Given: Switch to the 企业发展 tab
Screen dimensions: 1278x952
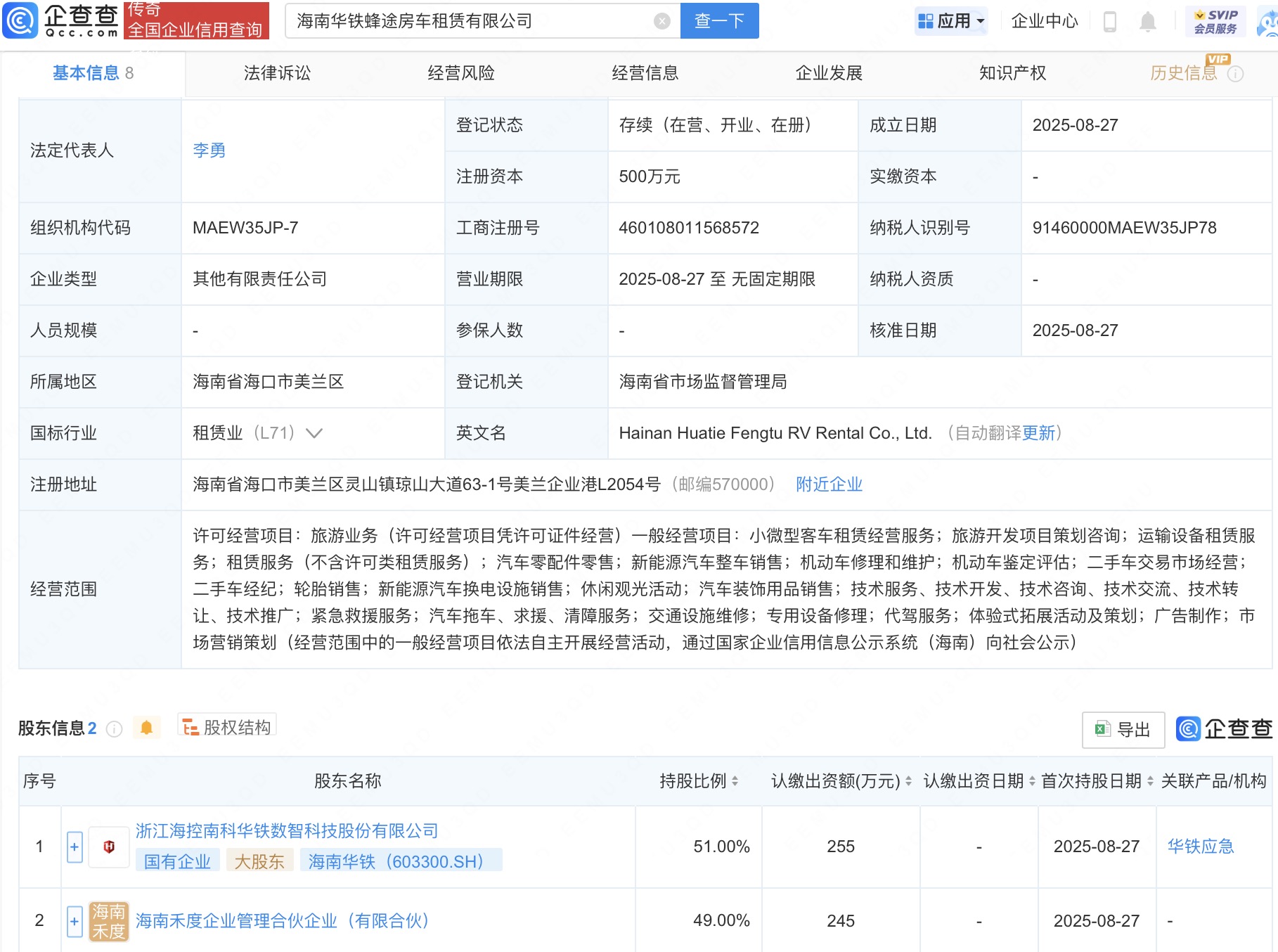Looking at the screenshot, I should (x=829, y=73).
